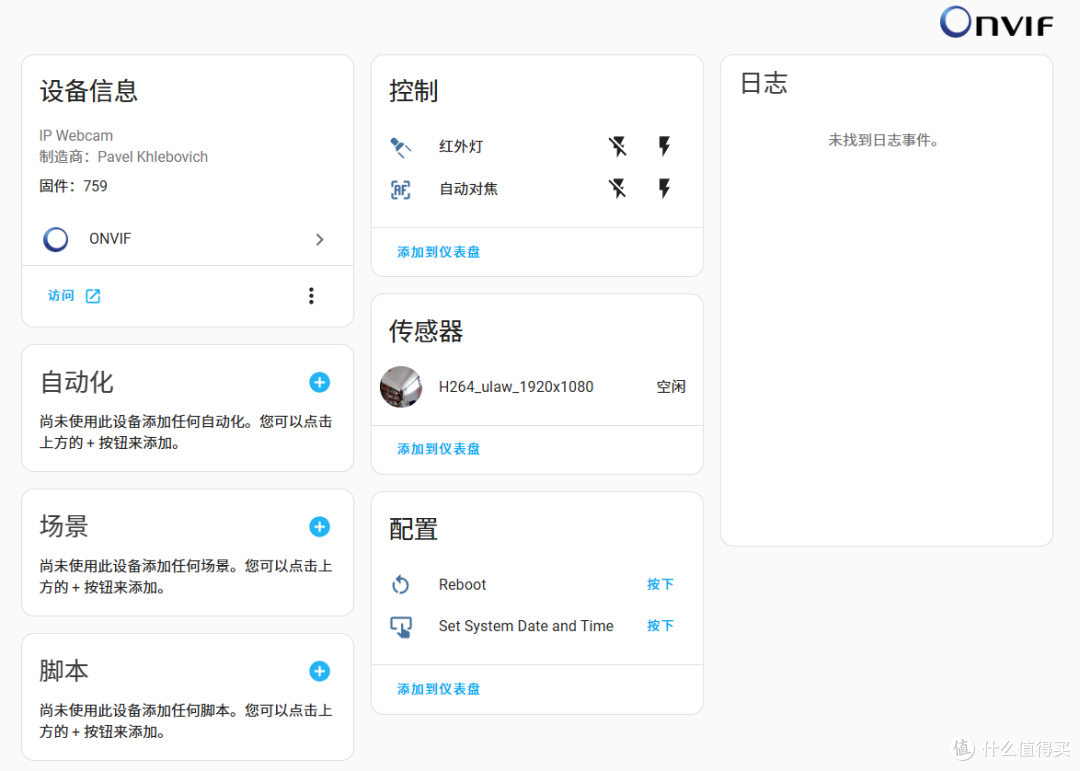Viewport: 1080px width, 771px height.
Task: Turn off the 红外灯 infrared light
Action: pyautogui.click(x=618, y=146)
